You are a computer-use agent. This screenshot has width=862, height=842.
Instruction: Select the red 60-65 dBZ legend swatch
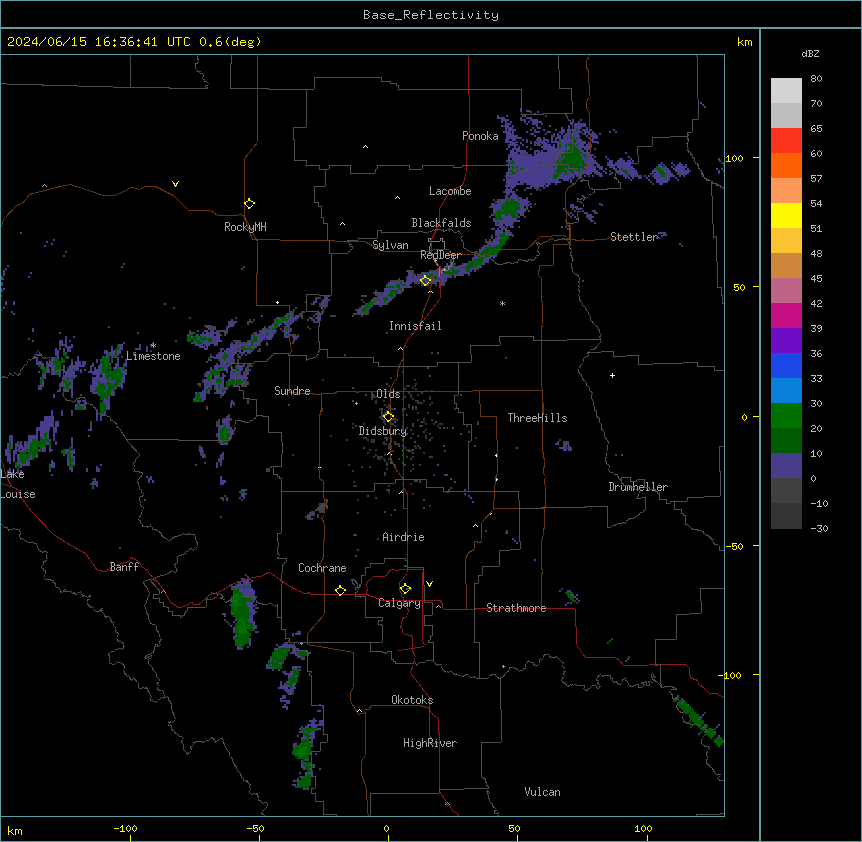point(786,141)
